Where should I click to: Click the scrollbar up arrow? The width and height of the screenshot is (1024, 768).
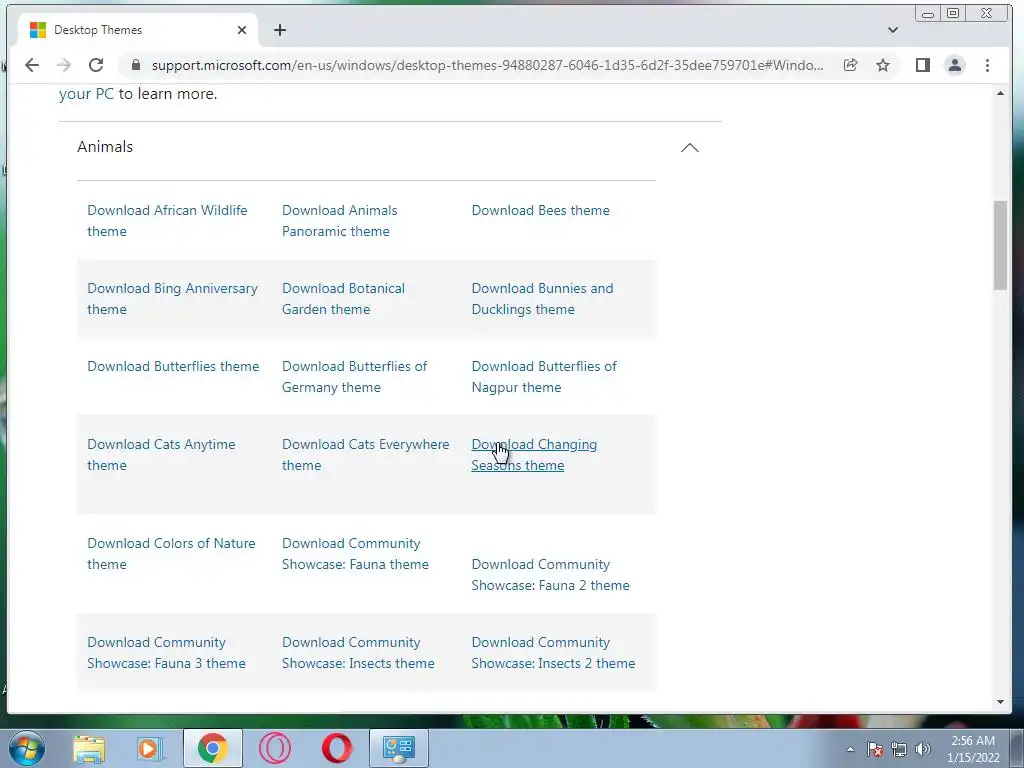pos(1000,93)
